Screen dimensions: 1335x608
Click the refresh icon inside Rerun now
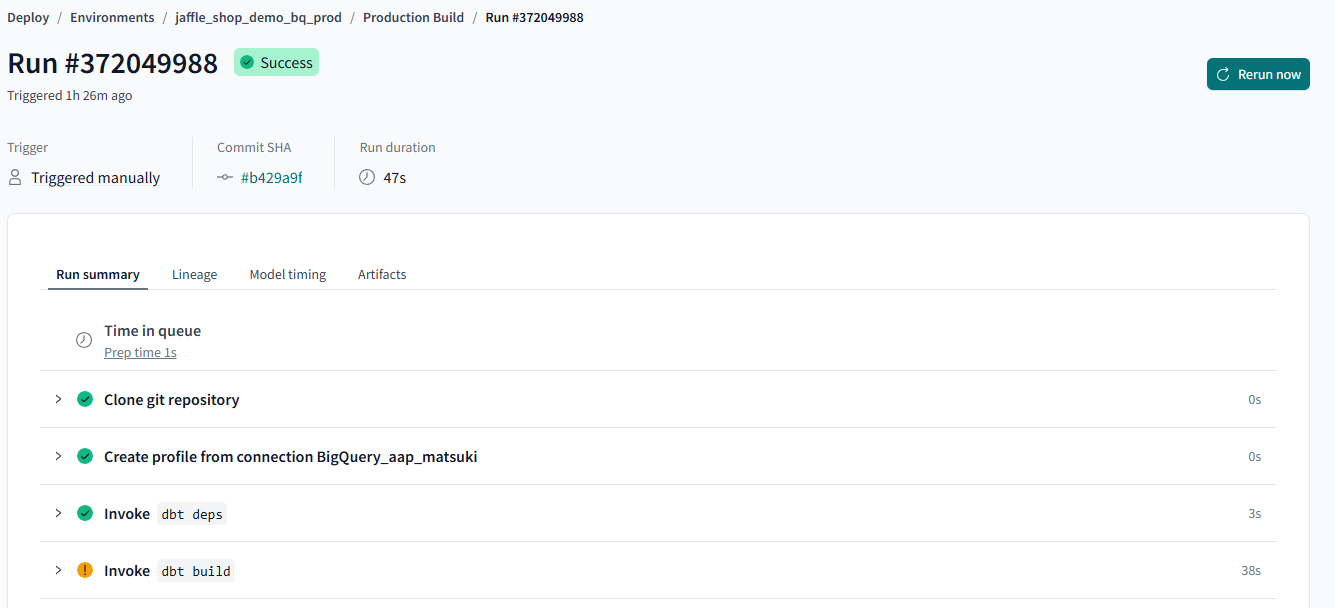pyautogui.click(x=1223, y=74)
